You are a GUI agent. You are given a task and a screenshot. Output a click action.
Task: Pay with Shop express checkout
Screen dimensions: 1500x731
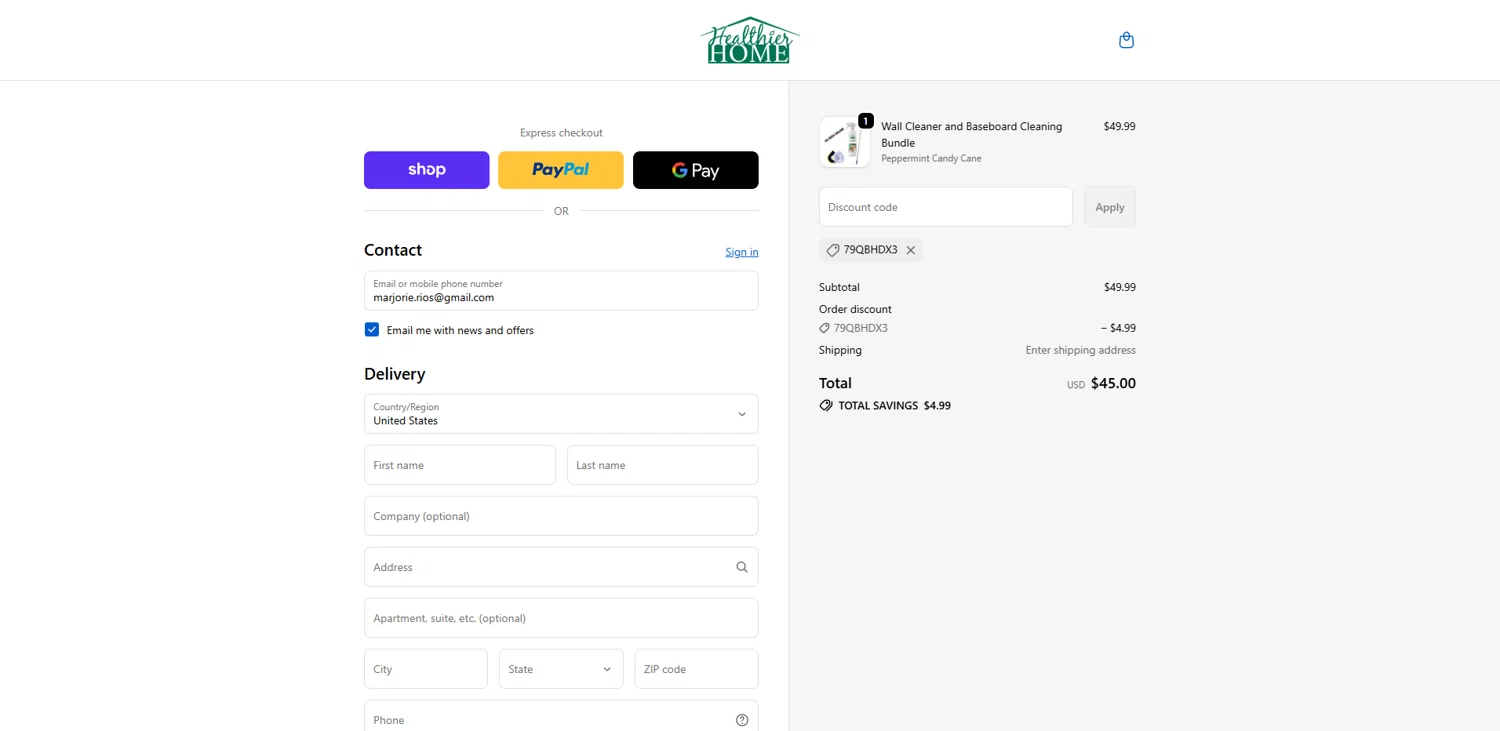pyautogui.click(x=427, y=170)
